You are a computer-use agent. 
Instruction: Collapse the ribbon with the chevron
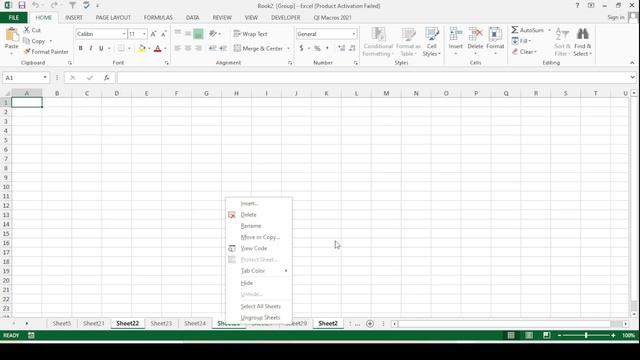tap(632, 63)
